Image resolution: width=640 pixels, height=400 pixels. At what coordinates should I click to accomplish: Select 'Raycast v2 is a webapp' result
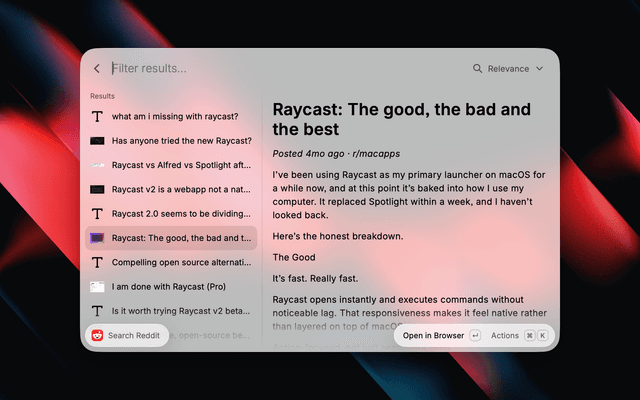pyautogui.click(x=171, y=189)
